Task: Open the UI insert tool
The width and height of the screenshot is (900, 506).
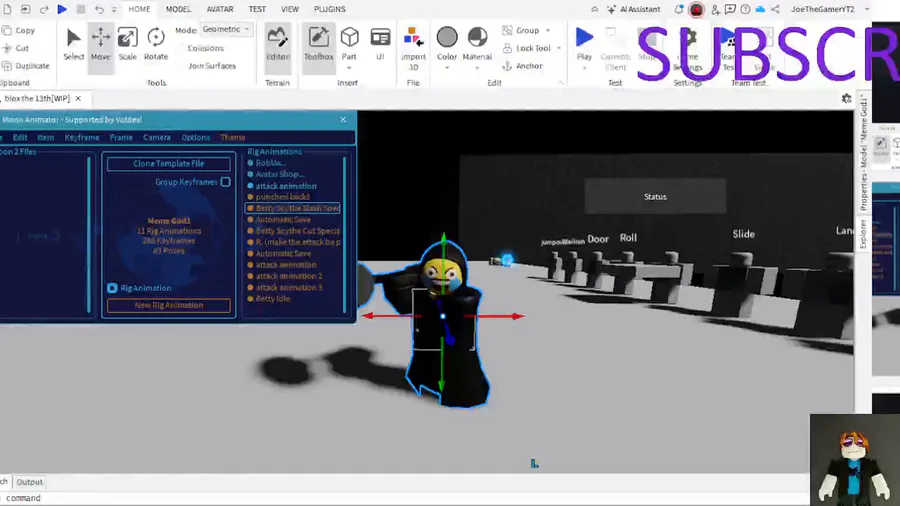Action: tap(380, 45)
